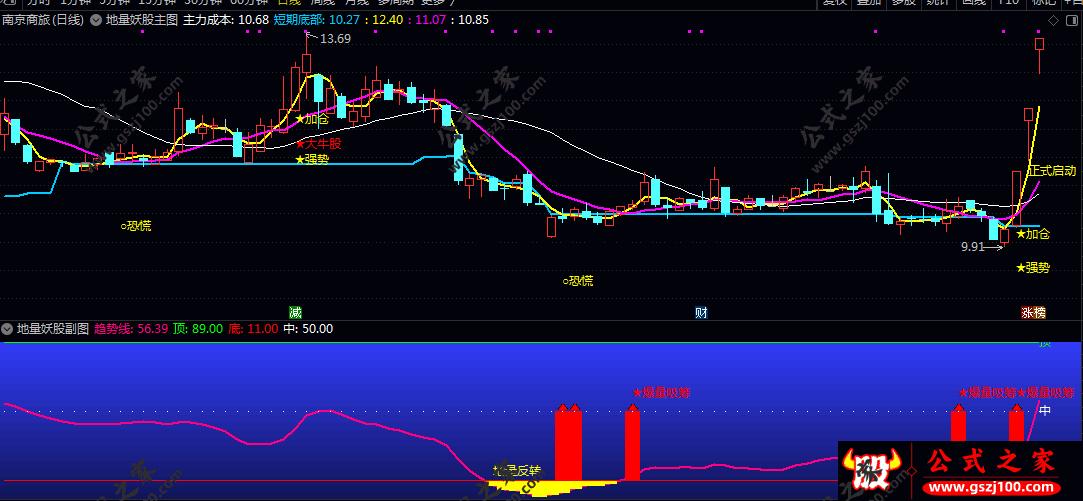Viewport: 1083px width, 501px height.
Task: Switch to the 15分钟 period tab
Action: click(157, 2)
